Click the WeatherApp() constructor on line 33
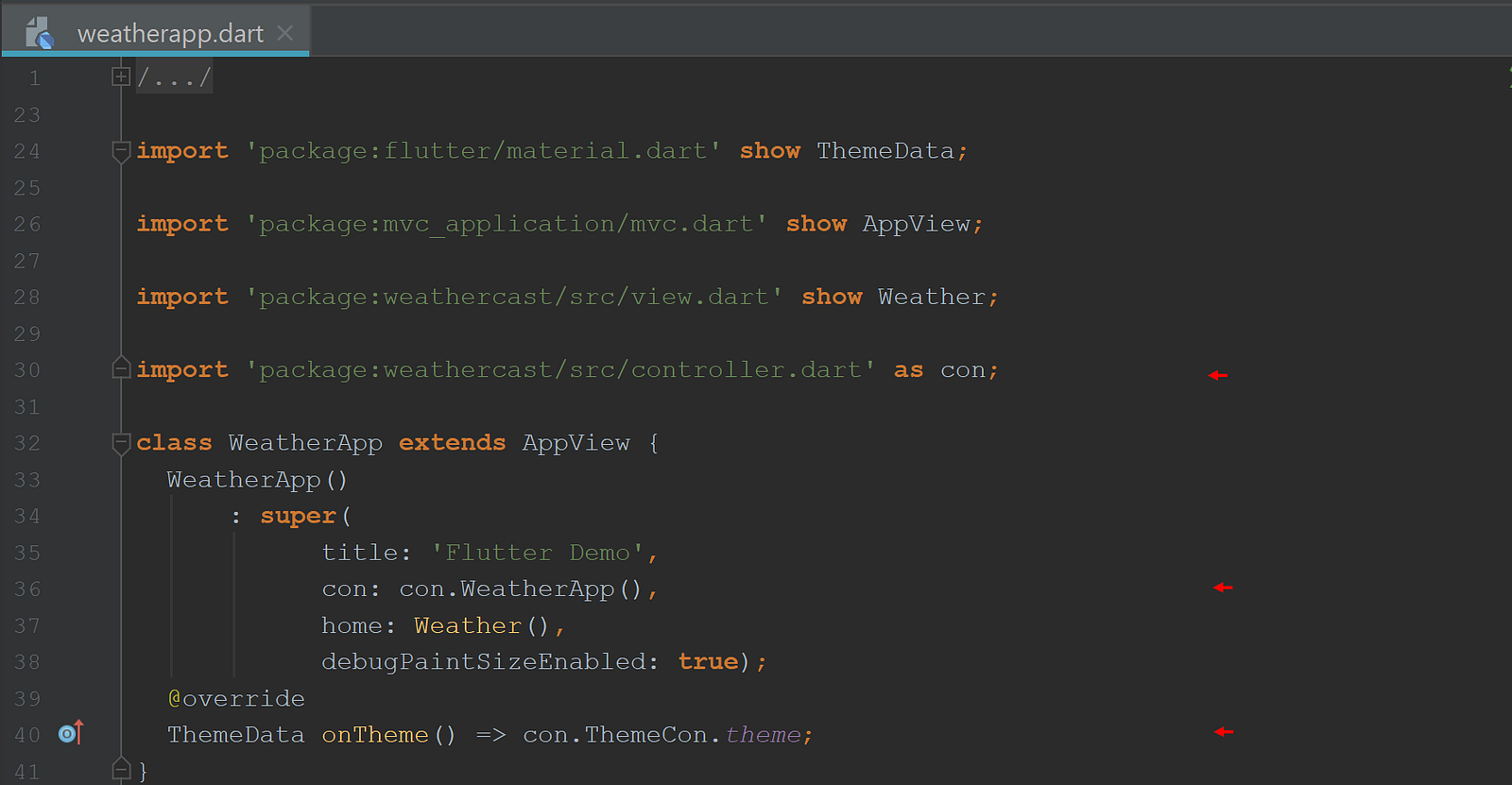 (257, 480)
